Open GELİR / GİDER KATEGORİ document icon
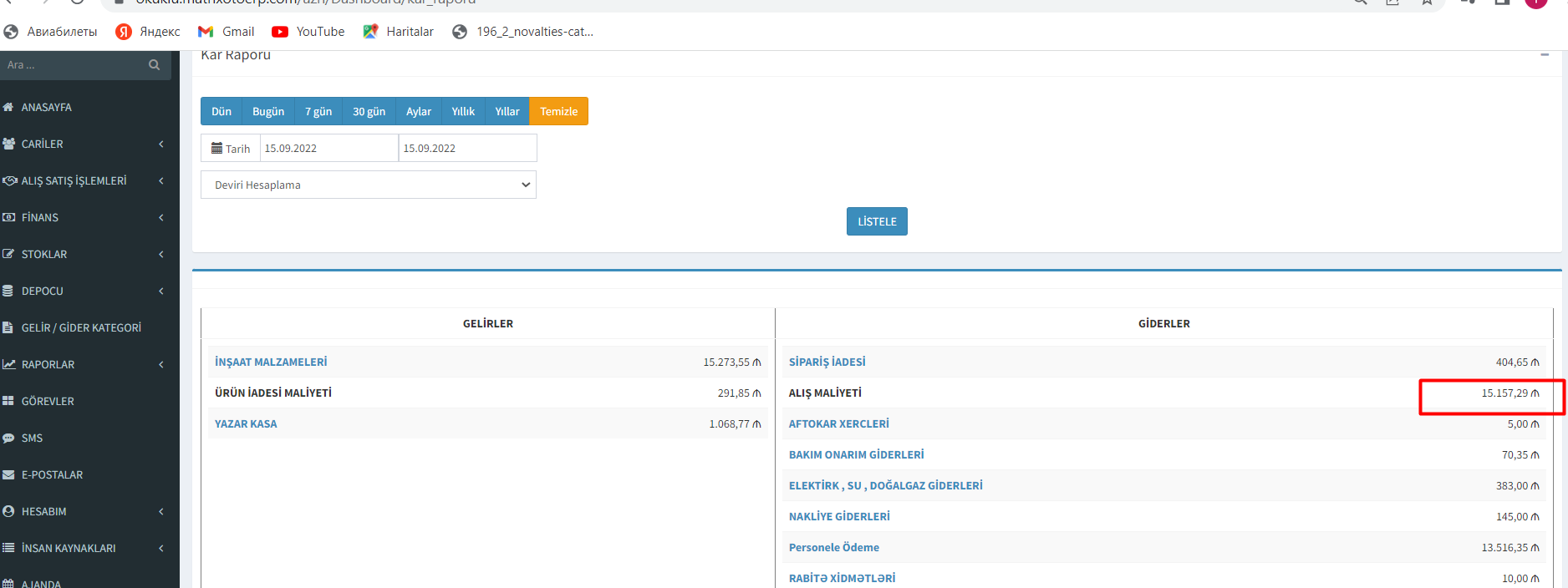The width and height of the screenshot is (1568, 588). (x=8, y=328)
